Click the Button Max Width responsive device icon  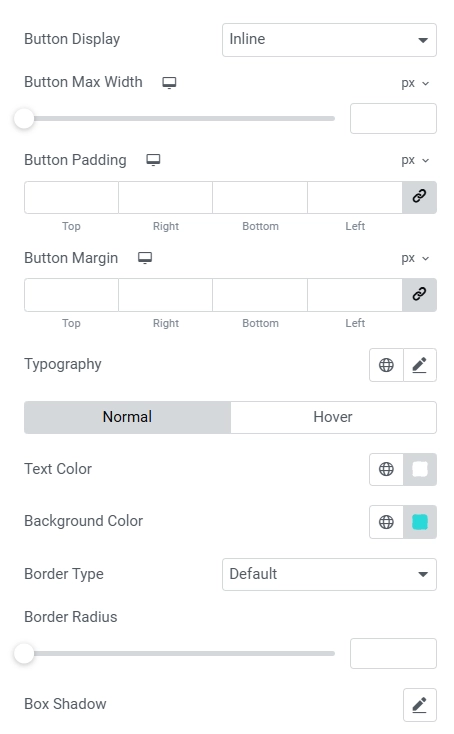click(x=169, y=83)
